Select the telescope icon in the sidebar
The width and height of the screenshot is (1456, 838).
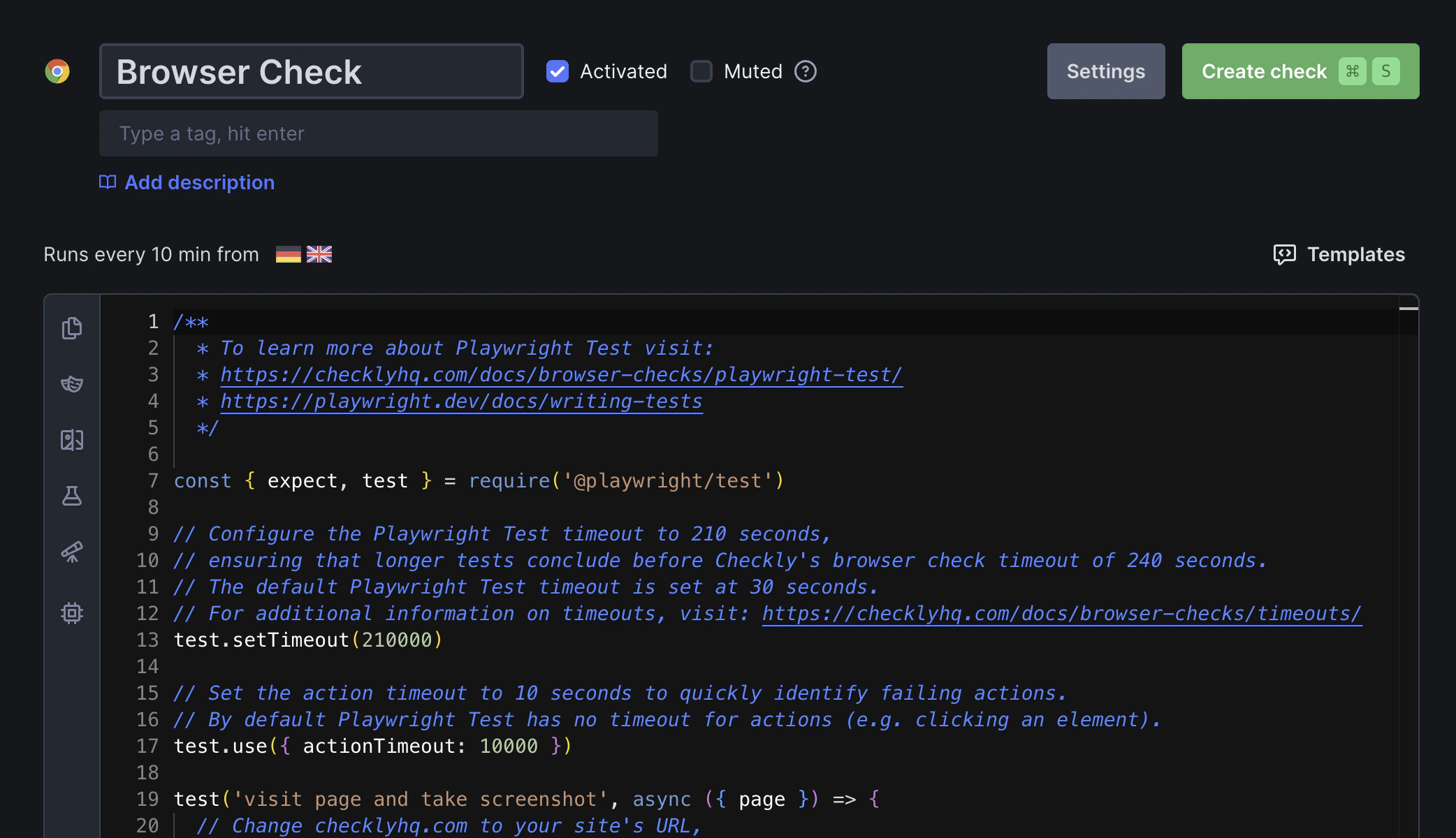[72, 552]
